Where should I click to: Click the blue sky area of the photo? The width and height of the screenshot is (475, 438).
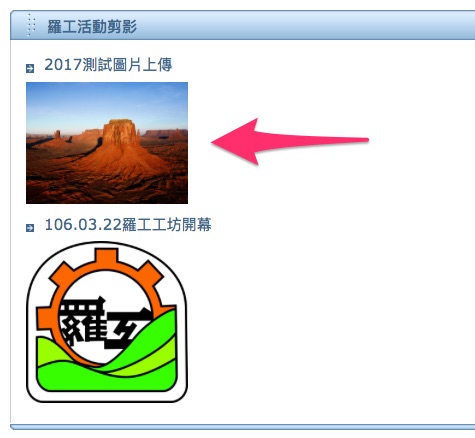click(x=107, y=102)
